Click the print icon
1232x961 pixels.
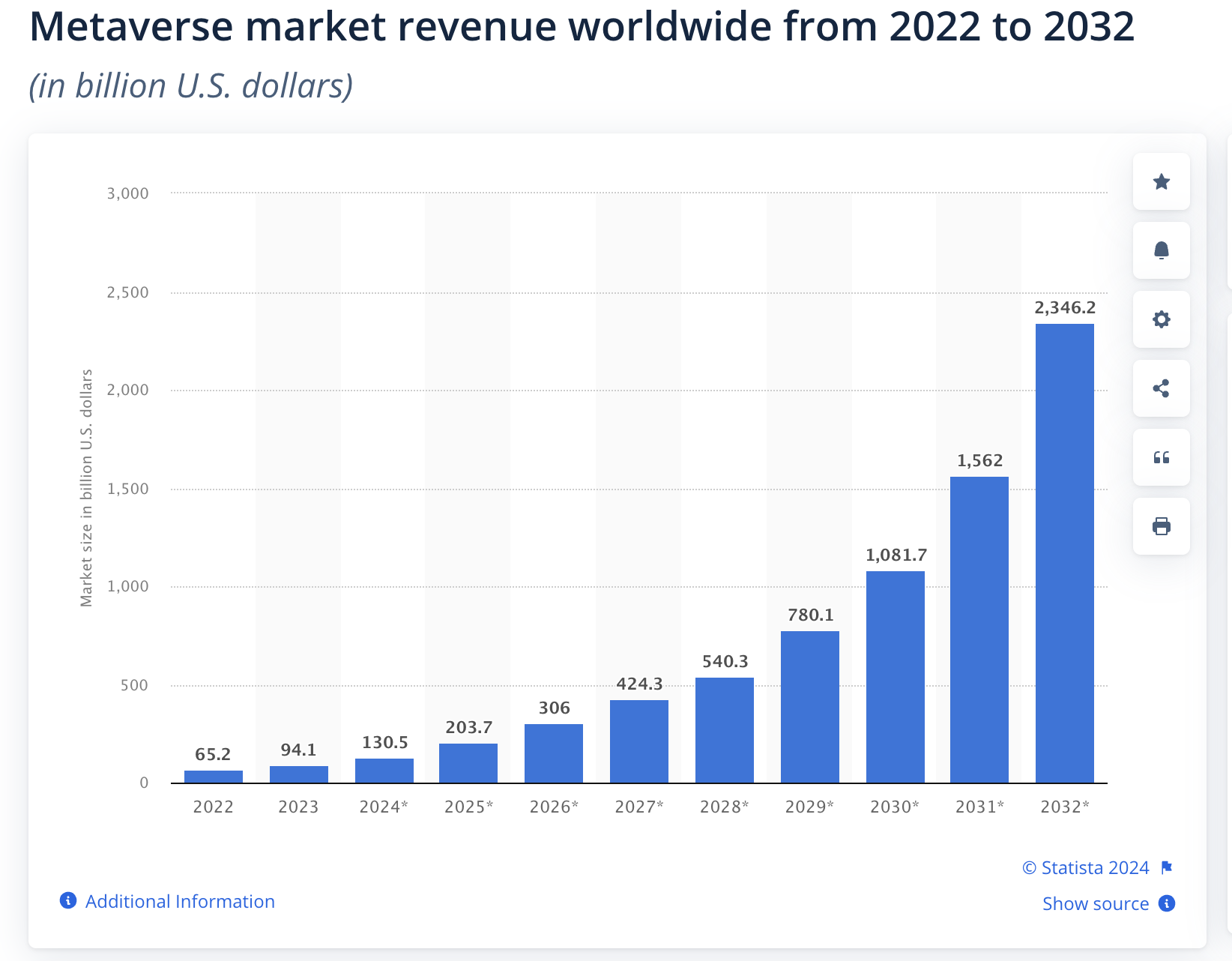tap(1161, 526)
